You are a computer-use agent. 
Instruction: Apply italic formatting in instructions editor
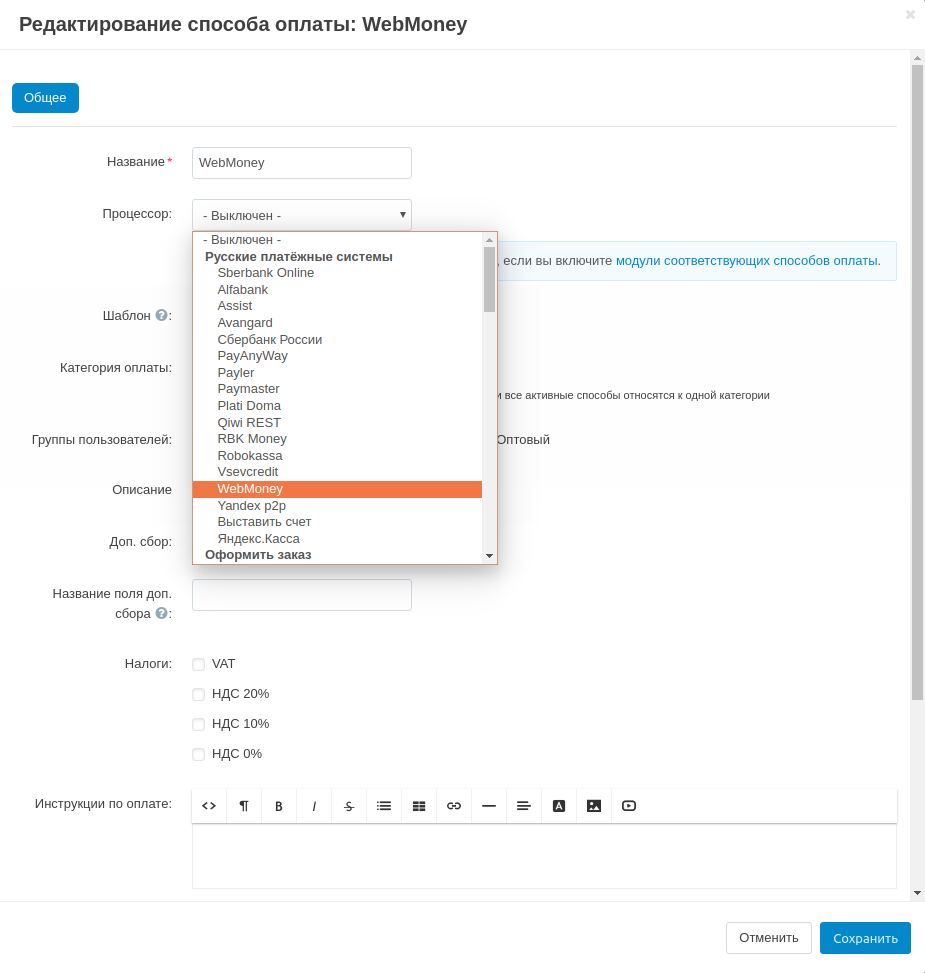pyautogui.click(x=314, y=806)
